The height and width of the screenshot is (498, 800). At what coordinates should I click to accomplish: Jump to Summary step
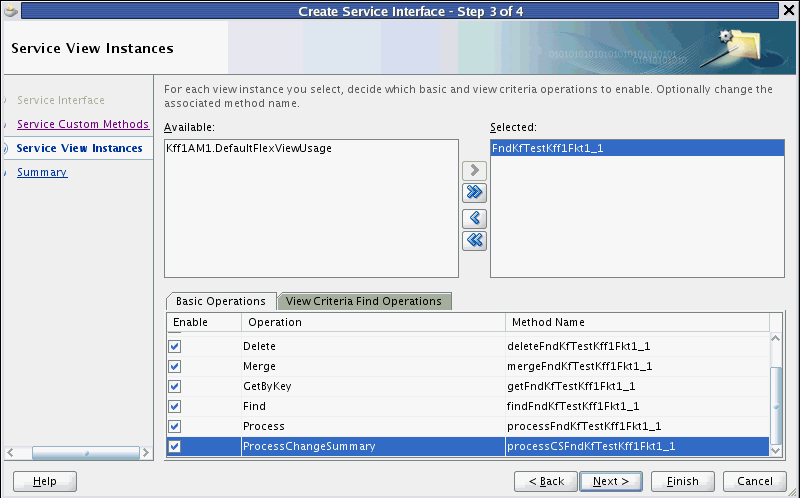(42, 172)
